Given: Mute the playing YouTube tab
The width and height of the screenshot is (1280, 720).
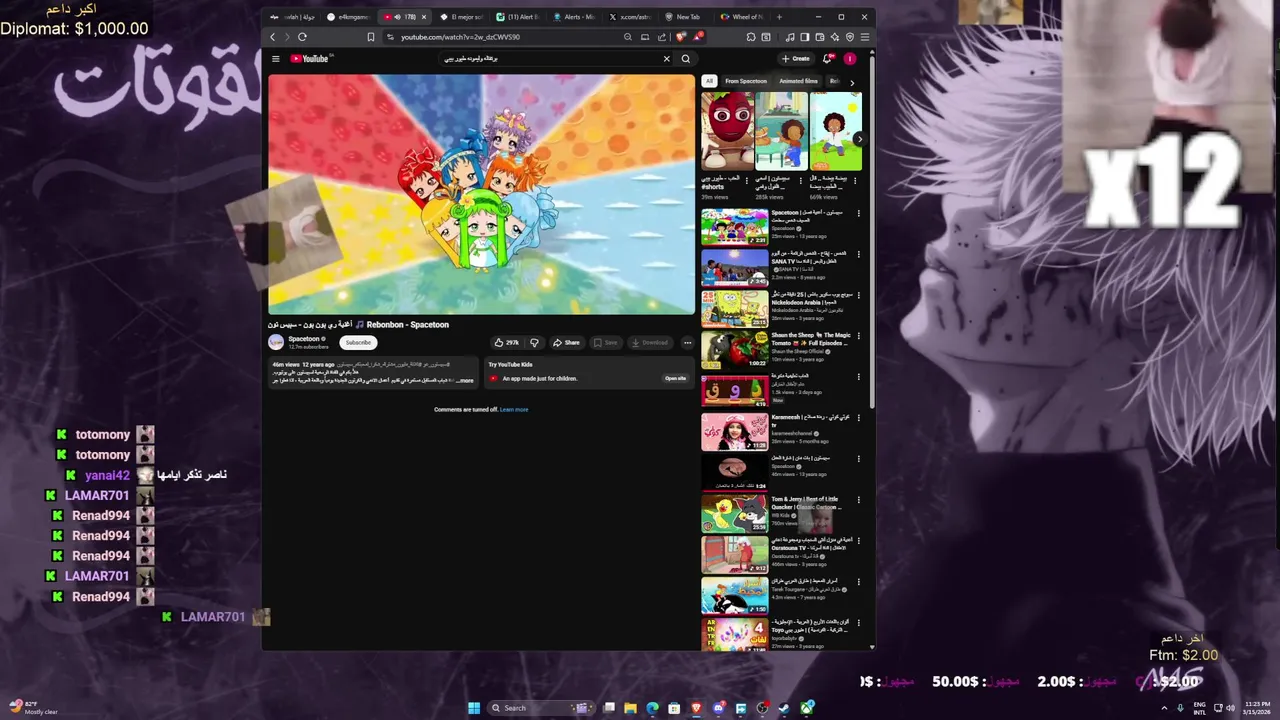Looking at the screenshot, I should pos(398,17).
